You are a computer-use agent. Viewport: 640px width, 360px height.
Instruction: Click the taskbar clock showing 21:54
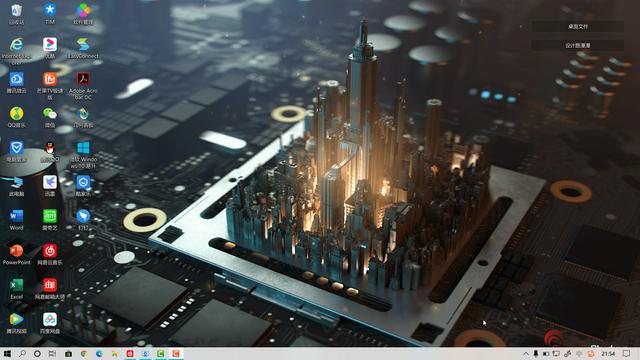tap(608, 353)
